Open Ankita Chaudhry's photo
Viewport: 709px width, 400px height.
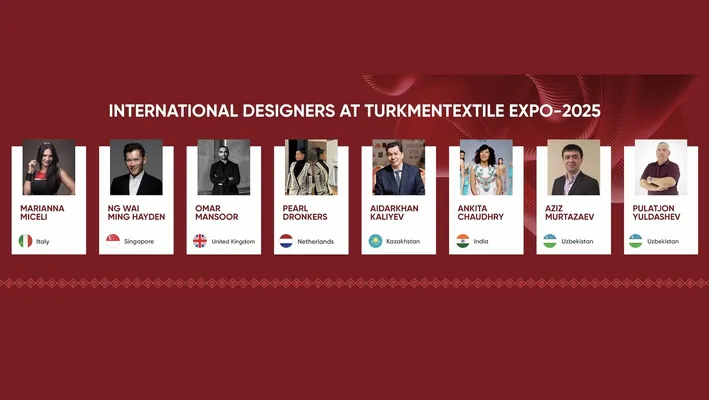pyautogui.click(x=486, y=167)
